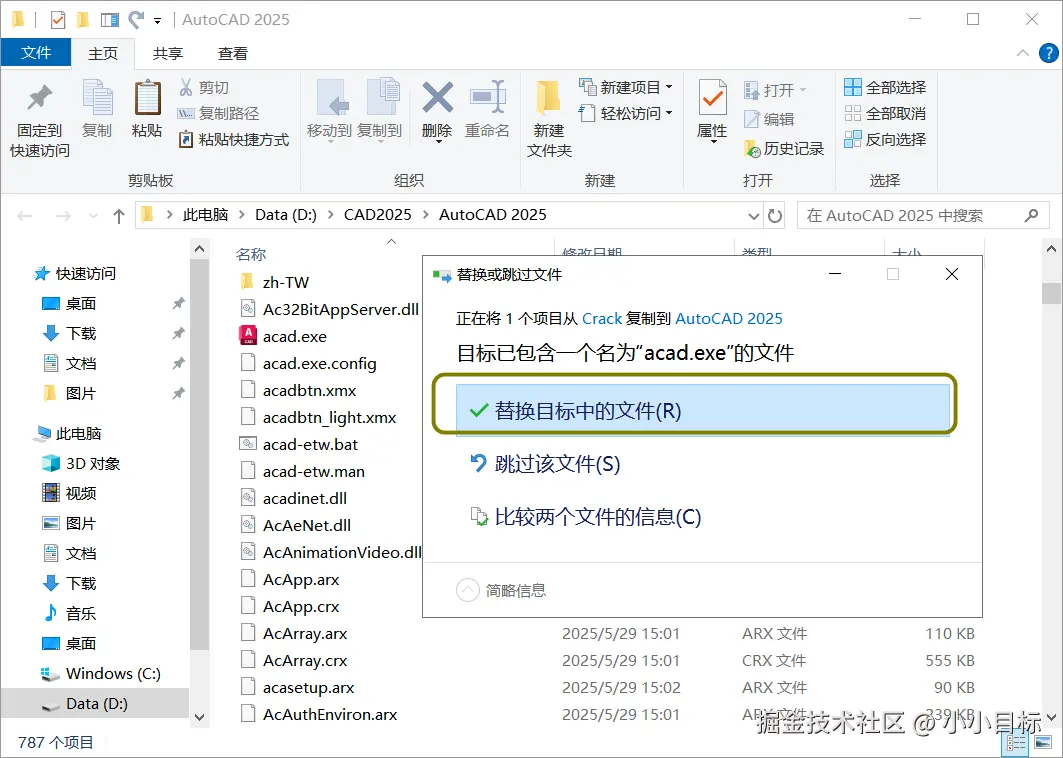Click the AutoCAD 2025 destination link in dialog
Viewport: 1063px width, 758px height.
(x=729, y=319)
